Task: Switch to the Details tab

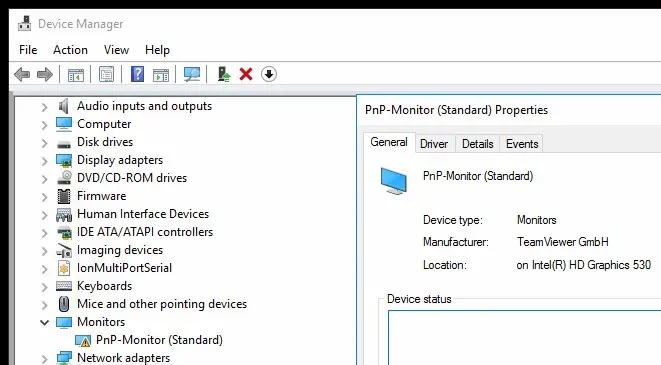Action: pyautogui.click(x=478, y=144)
